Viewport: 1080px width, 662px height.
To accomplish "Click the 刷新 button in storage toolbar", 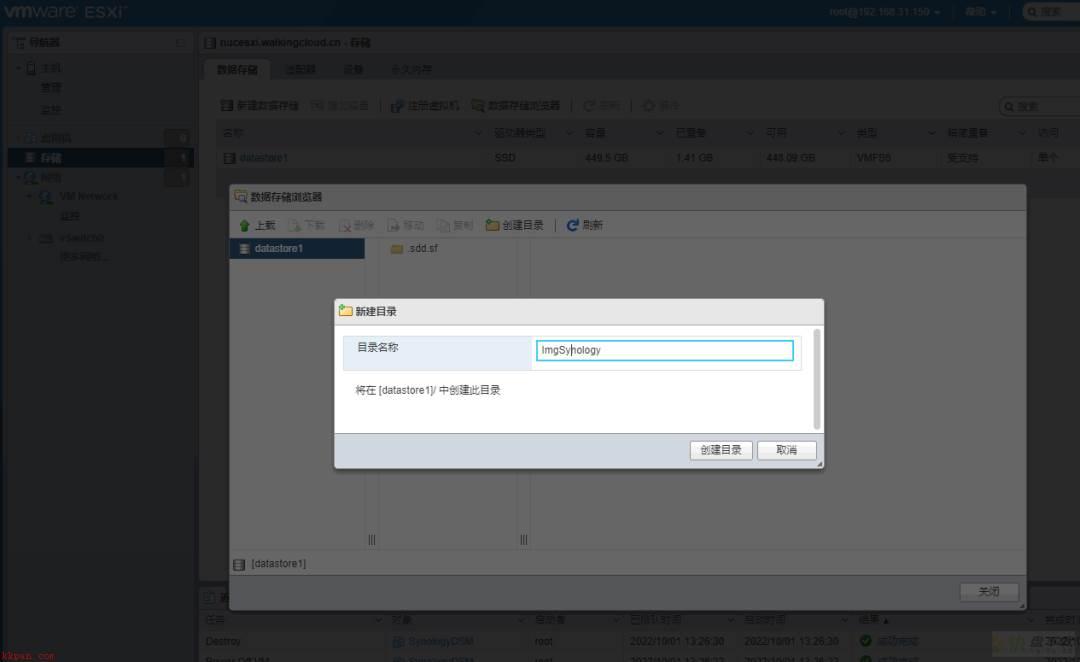I will 602,105.
